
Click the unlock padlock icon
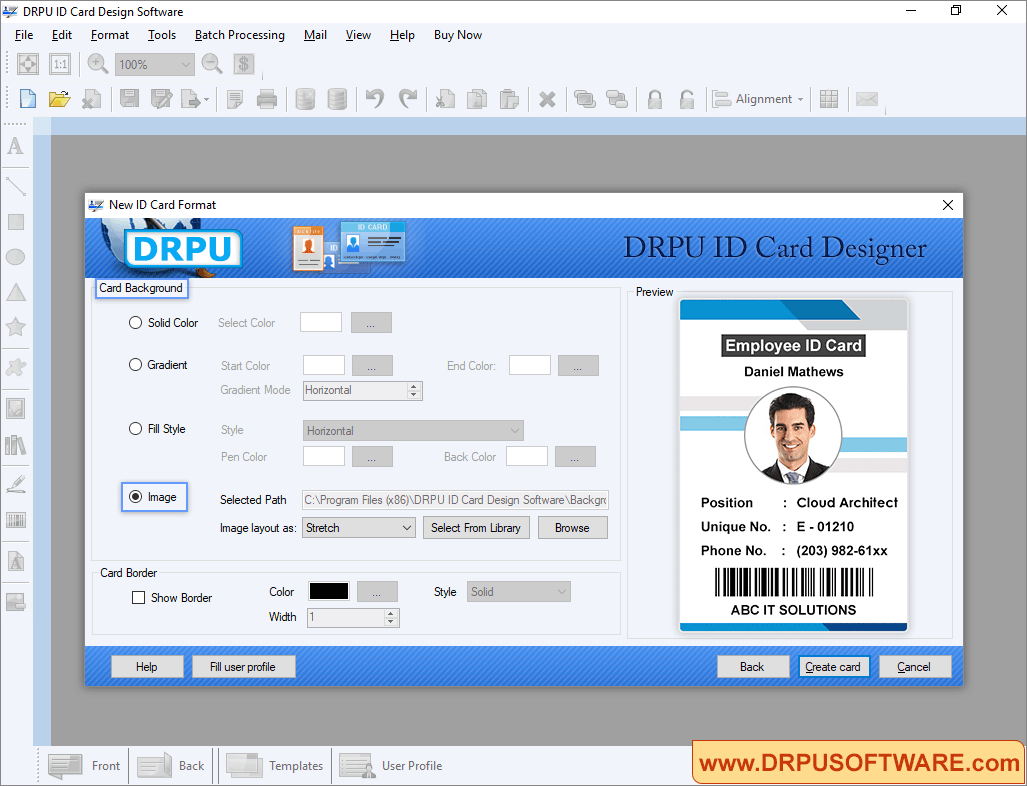[686, 99]
